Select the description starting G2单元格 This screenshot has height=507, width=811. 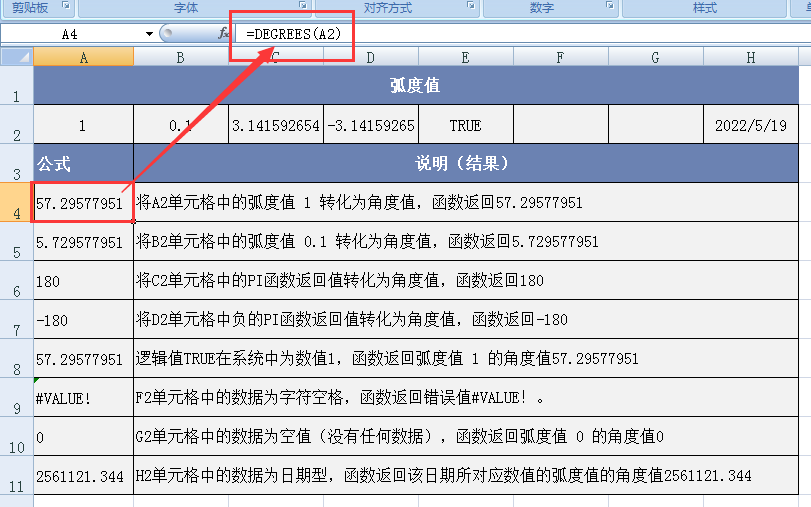tap(466, 437)
